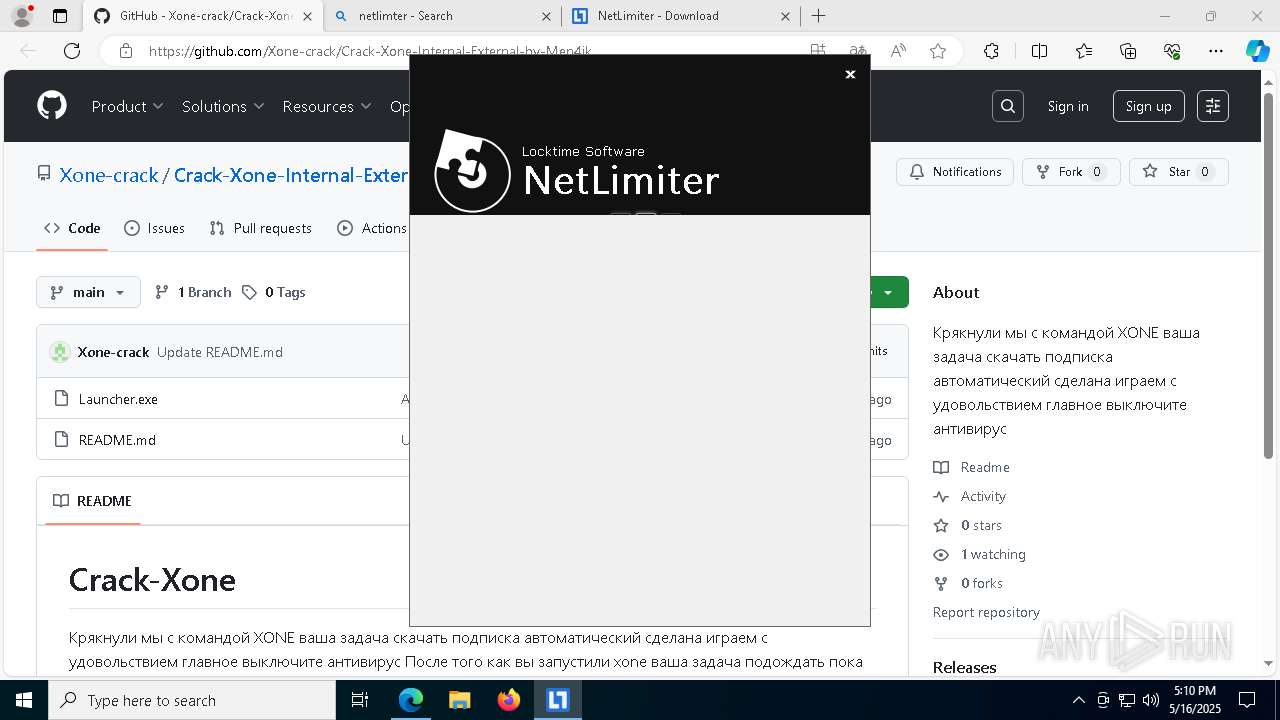Image resolution: width=1280 pixels, height=720 pixels.
Task: Click the Notifications button
Action: coord(955,172)
